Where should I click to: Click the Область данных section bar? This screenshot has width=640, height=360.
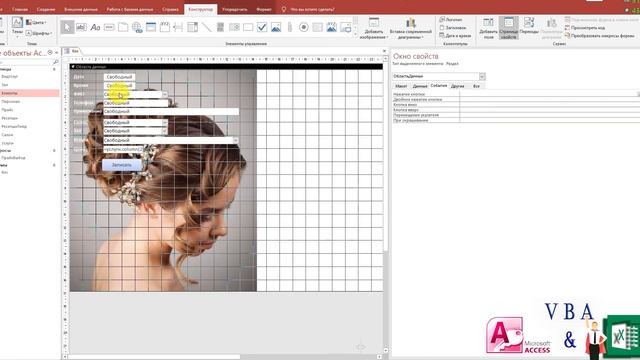point(226,67)
